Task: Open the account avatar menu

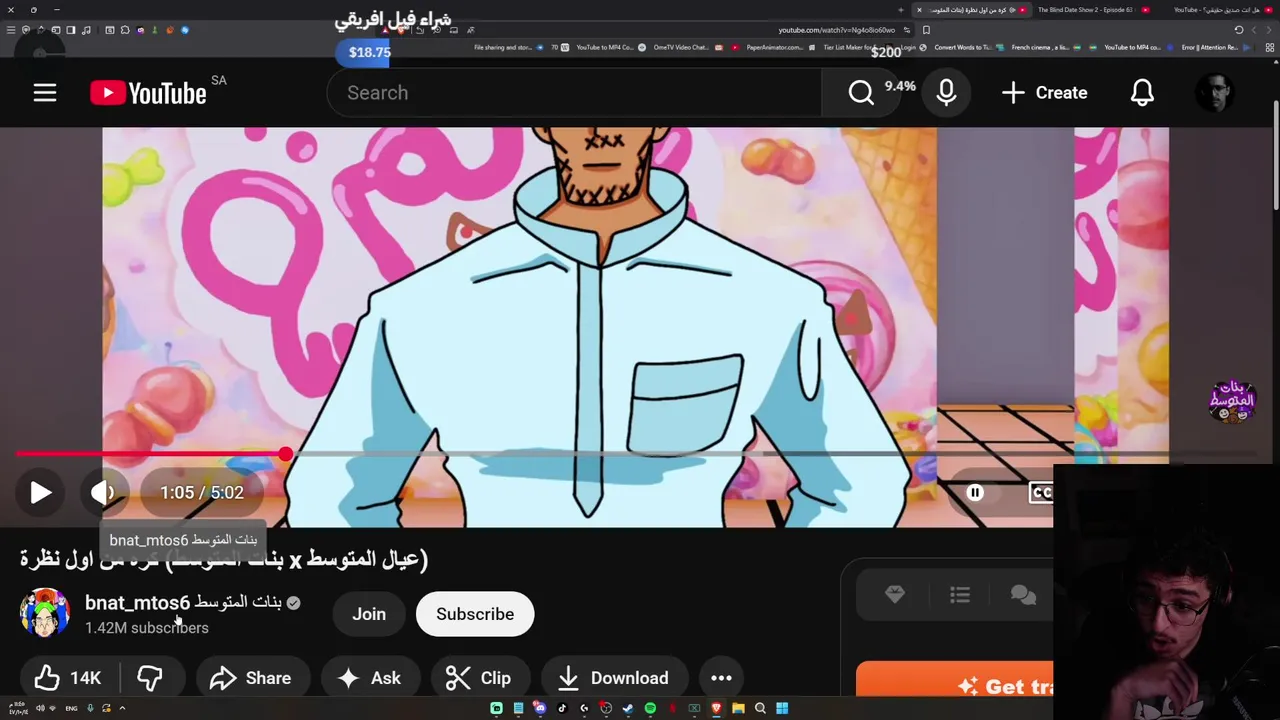Action: point(1215,93)
